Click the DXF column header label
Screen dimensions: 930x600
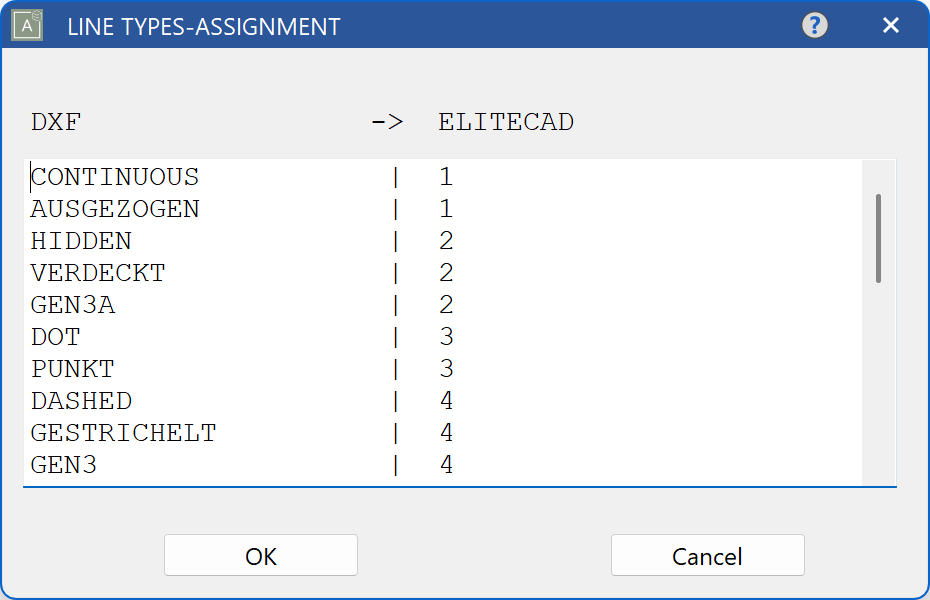54,122
